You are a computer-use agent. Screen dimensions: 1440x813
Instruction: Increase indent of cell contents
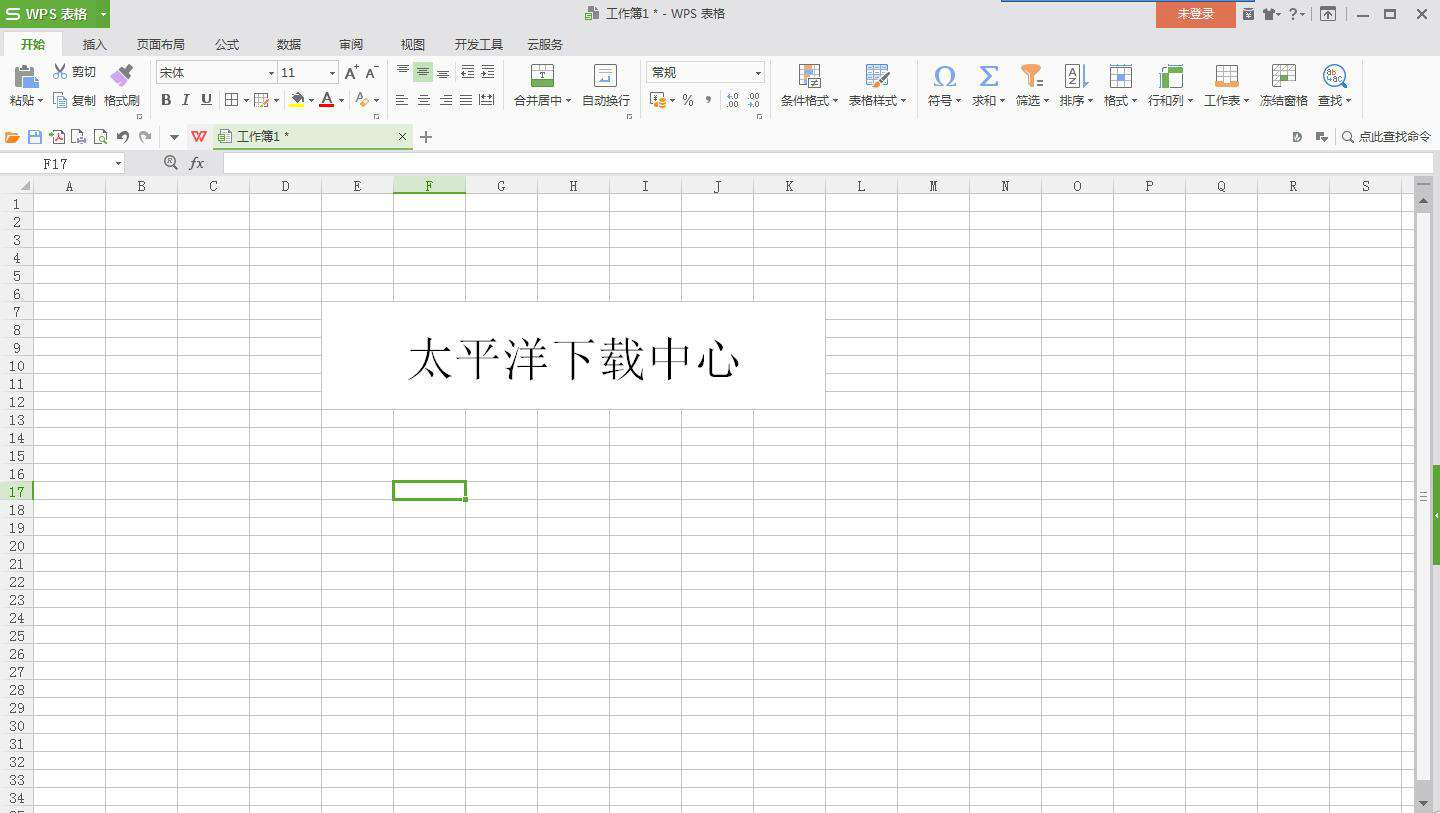(x=487, y=72)
